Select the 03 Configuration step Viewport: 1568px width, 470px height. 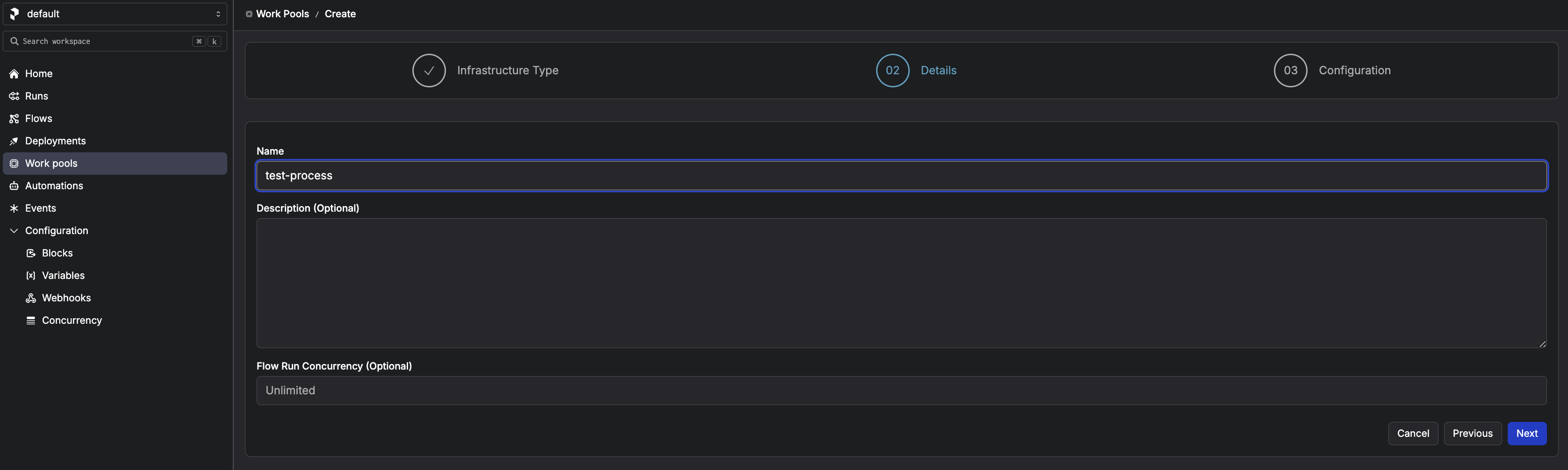pos(1332,71)
